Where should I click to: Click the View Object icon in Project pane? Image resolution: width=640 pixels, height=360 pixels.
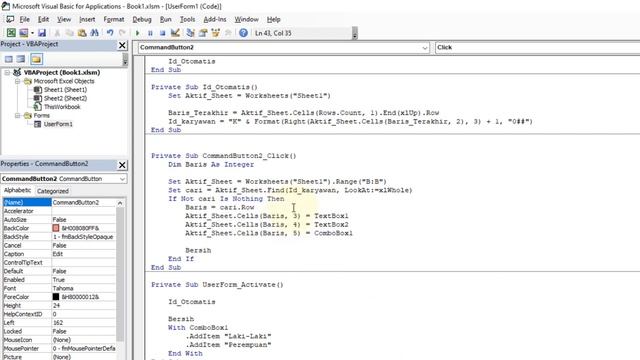[x=21, y=59]
